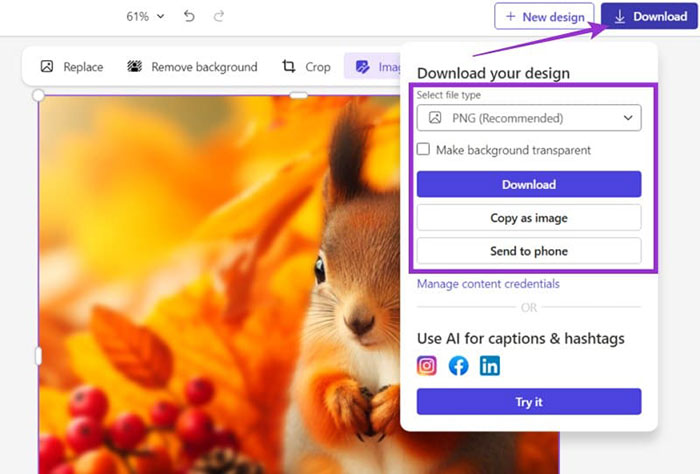Select Copy as image option
700x474 pixels.
(x=528, y=218)
